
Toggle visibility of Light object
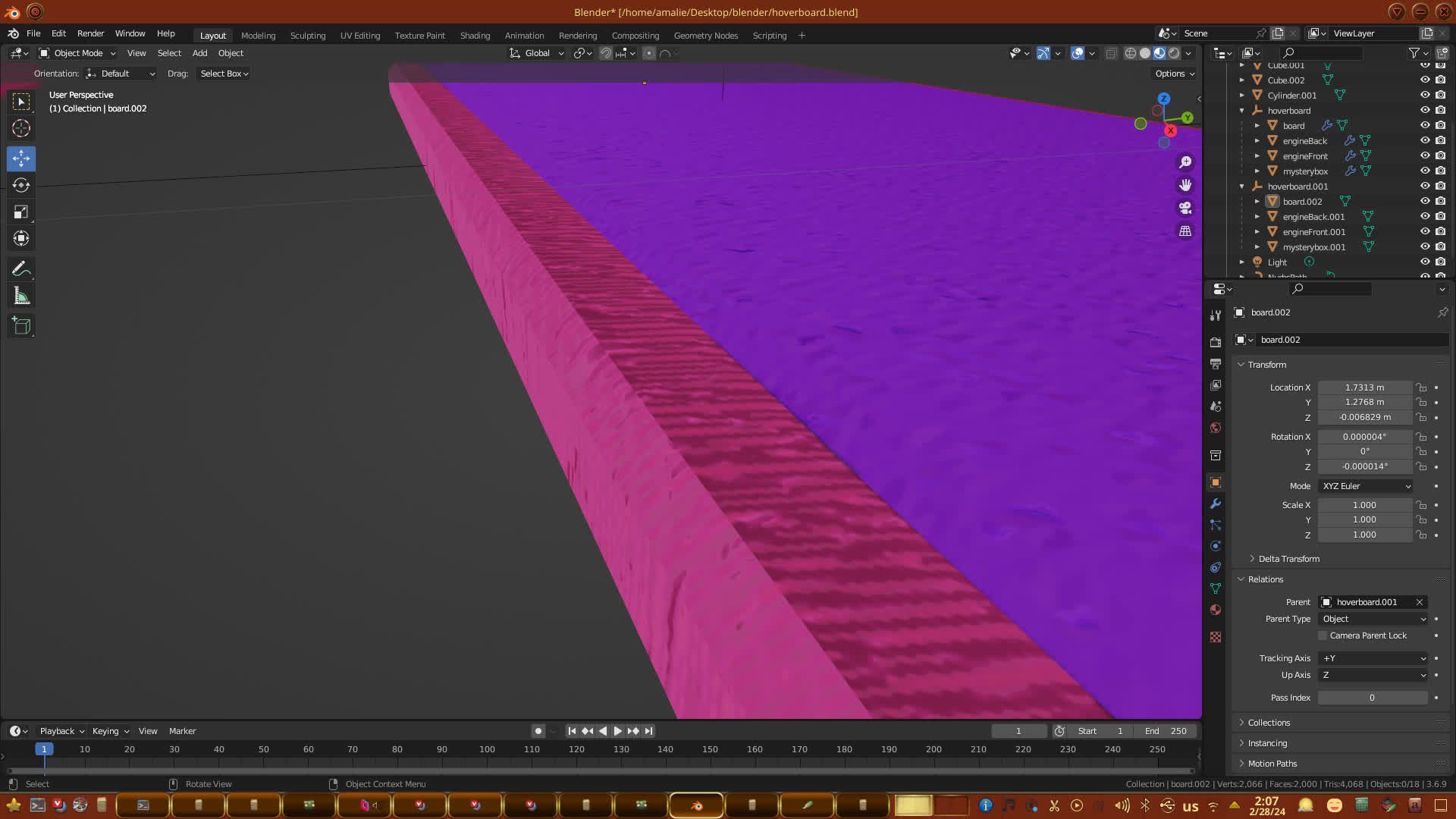(x=1425, y=262)
